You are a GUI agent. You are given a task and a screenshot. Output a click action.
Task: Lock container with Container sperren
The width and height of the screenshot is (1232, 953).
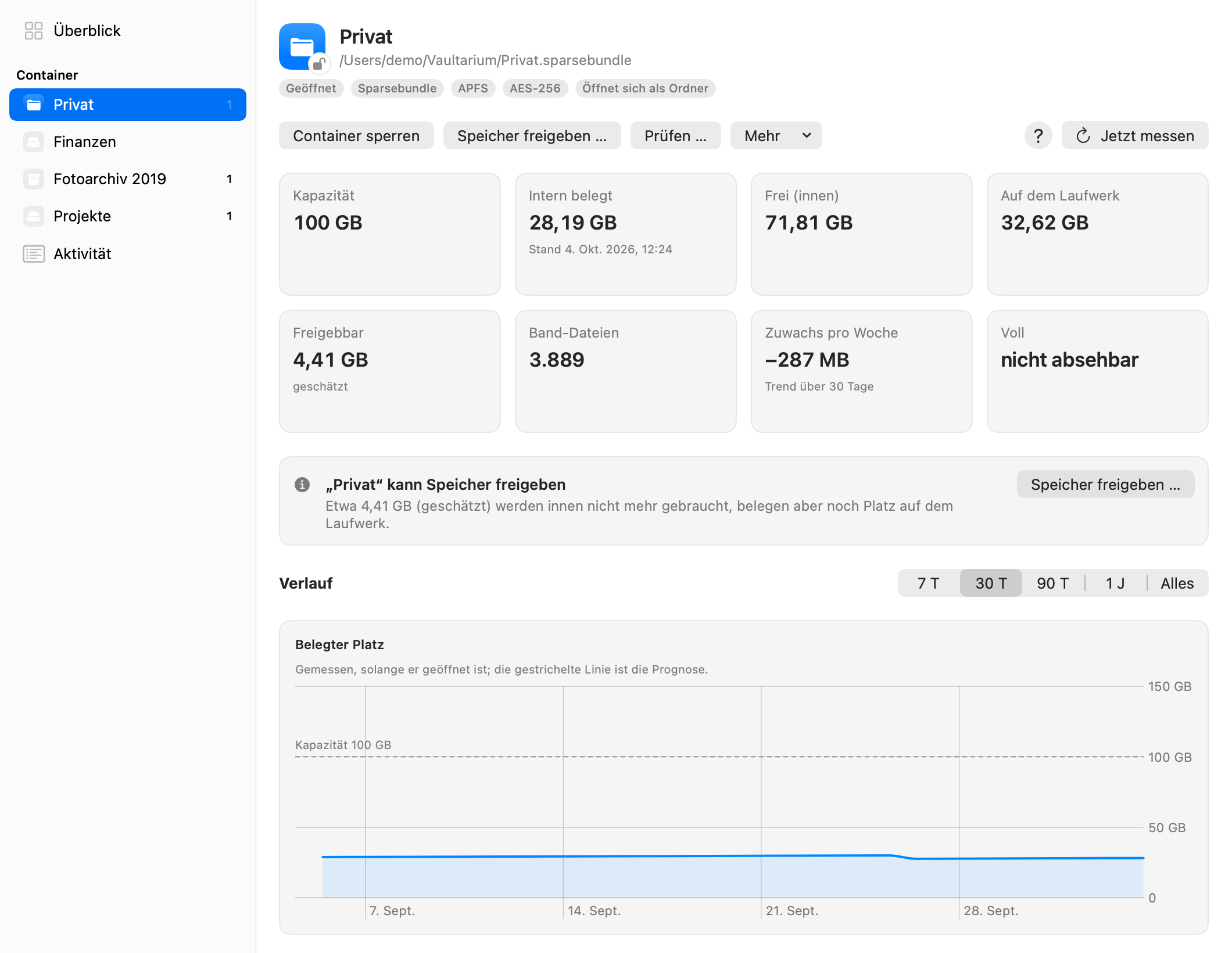click(x=356, y=136)
